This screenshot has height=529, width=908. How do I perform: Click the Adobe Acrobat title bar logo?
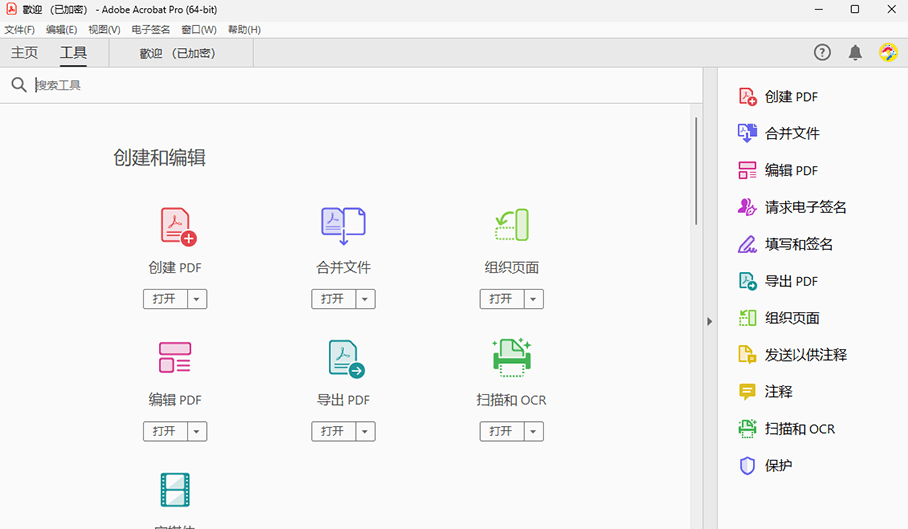12,9
